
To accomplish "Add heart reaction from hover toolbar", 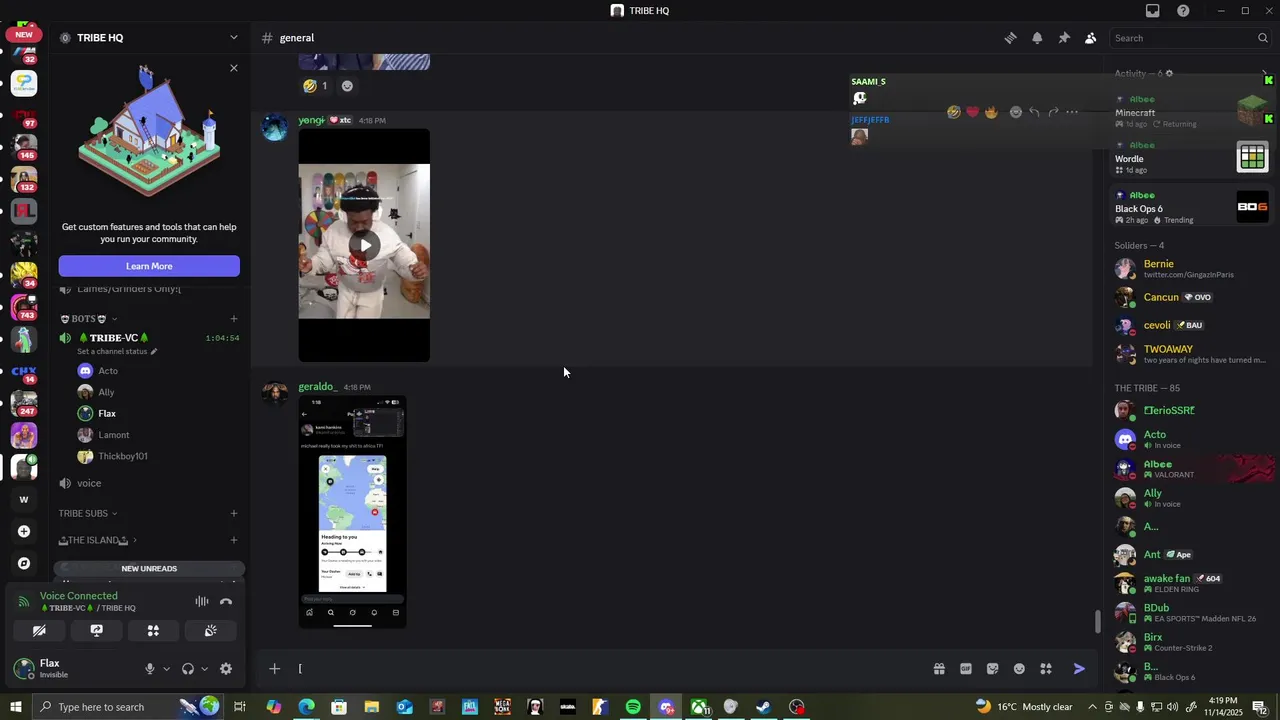I will (972, 112).
